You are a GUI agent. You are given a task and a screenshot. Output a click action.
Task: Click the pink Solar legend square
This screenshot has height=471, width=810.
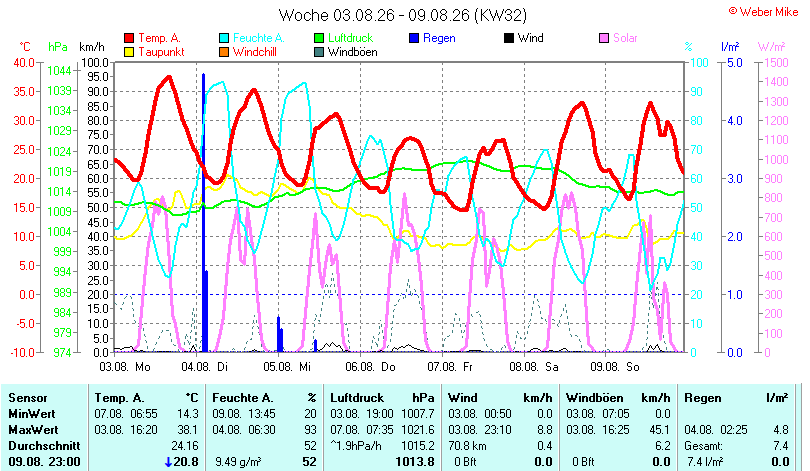pos(604,38)
